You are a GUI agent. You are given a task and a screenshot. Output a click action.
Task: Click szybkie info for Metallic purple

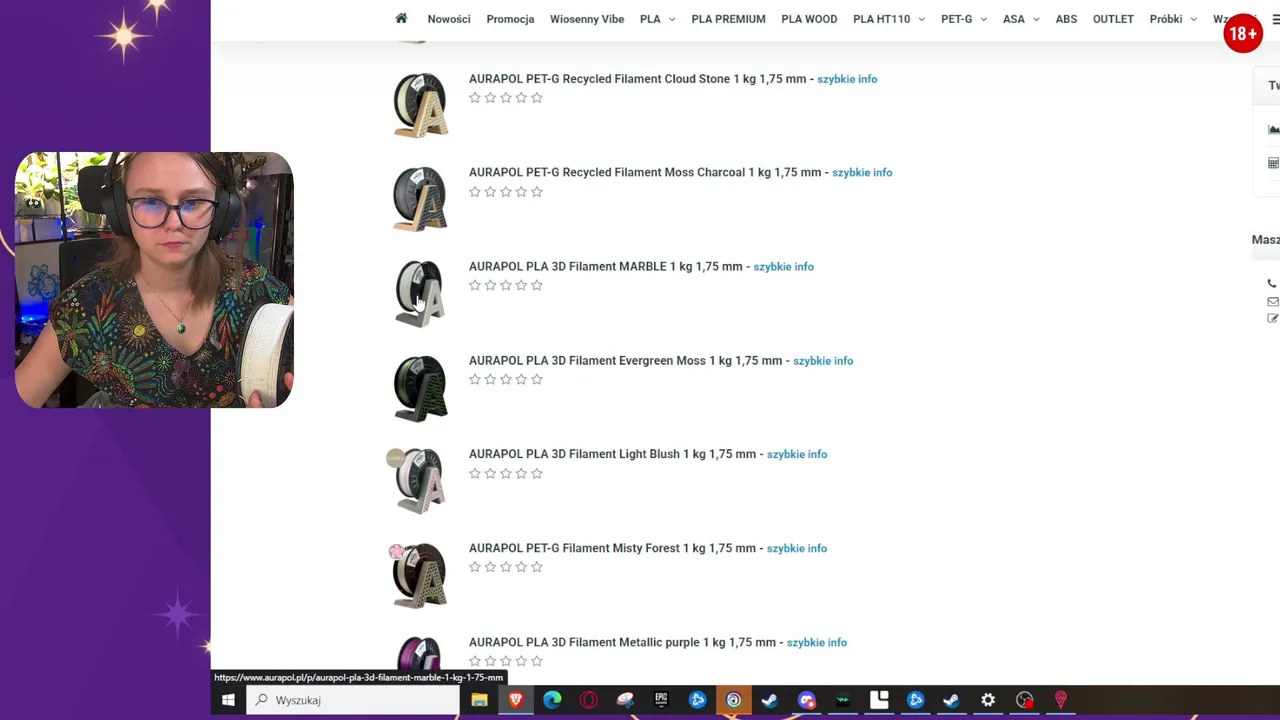[x=817, y=642]
